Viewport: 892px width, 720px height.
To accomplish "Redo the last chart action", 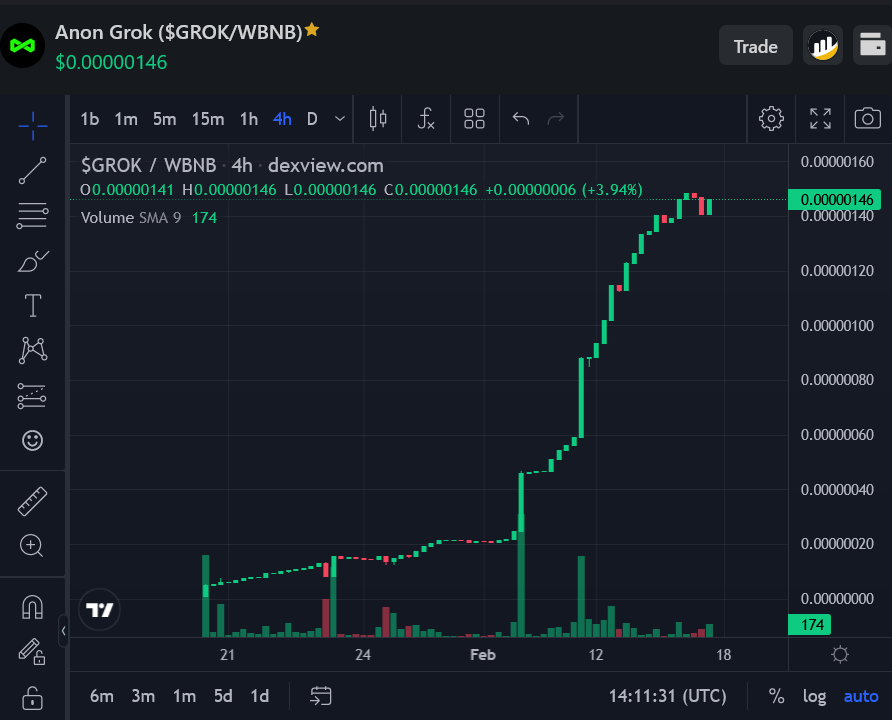I will pyautogui.click(x=556, y=118).
